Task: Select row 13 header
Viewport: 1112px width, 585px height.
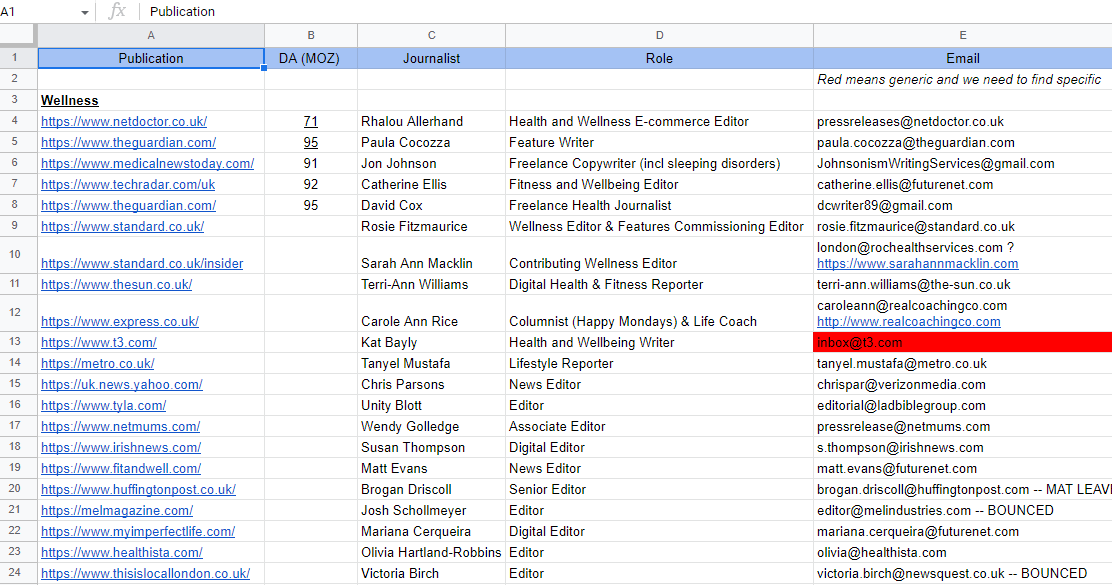Action: pos(18,342)
